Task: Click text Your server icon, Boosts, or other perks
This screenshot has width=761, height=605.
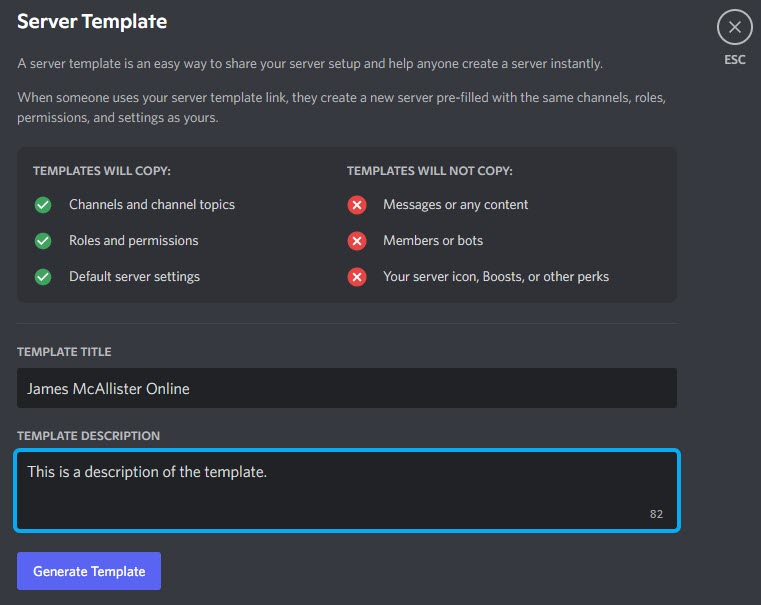Action: 496,277
